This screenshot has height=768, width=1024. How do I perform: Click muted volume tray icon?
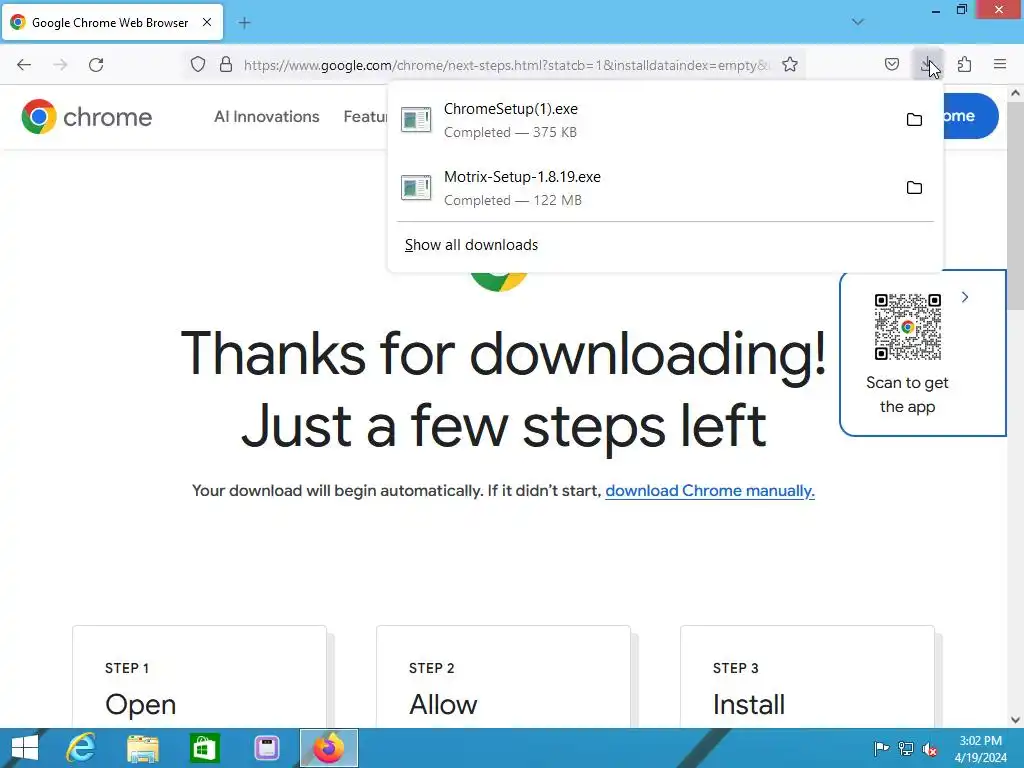coord(930,748)
